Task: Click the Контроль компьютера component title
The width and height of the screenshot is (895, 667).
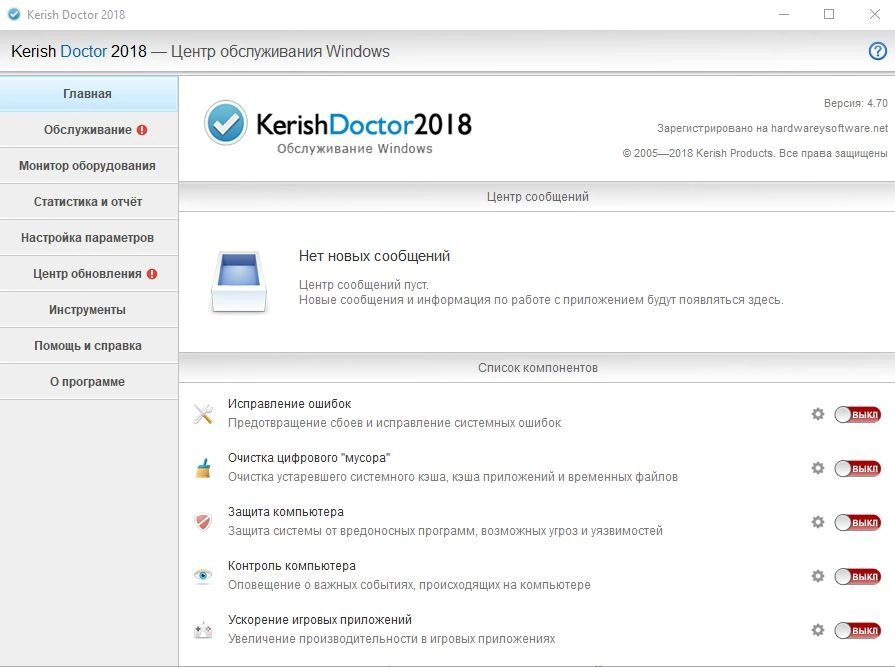Action: pyautogui.click(x=292, y=566)
